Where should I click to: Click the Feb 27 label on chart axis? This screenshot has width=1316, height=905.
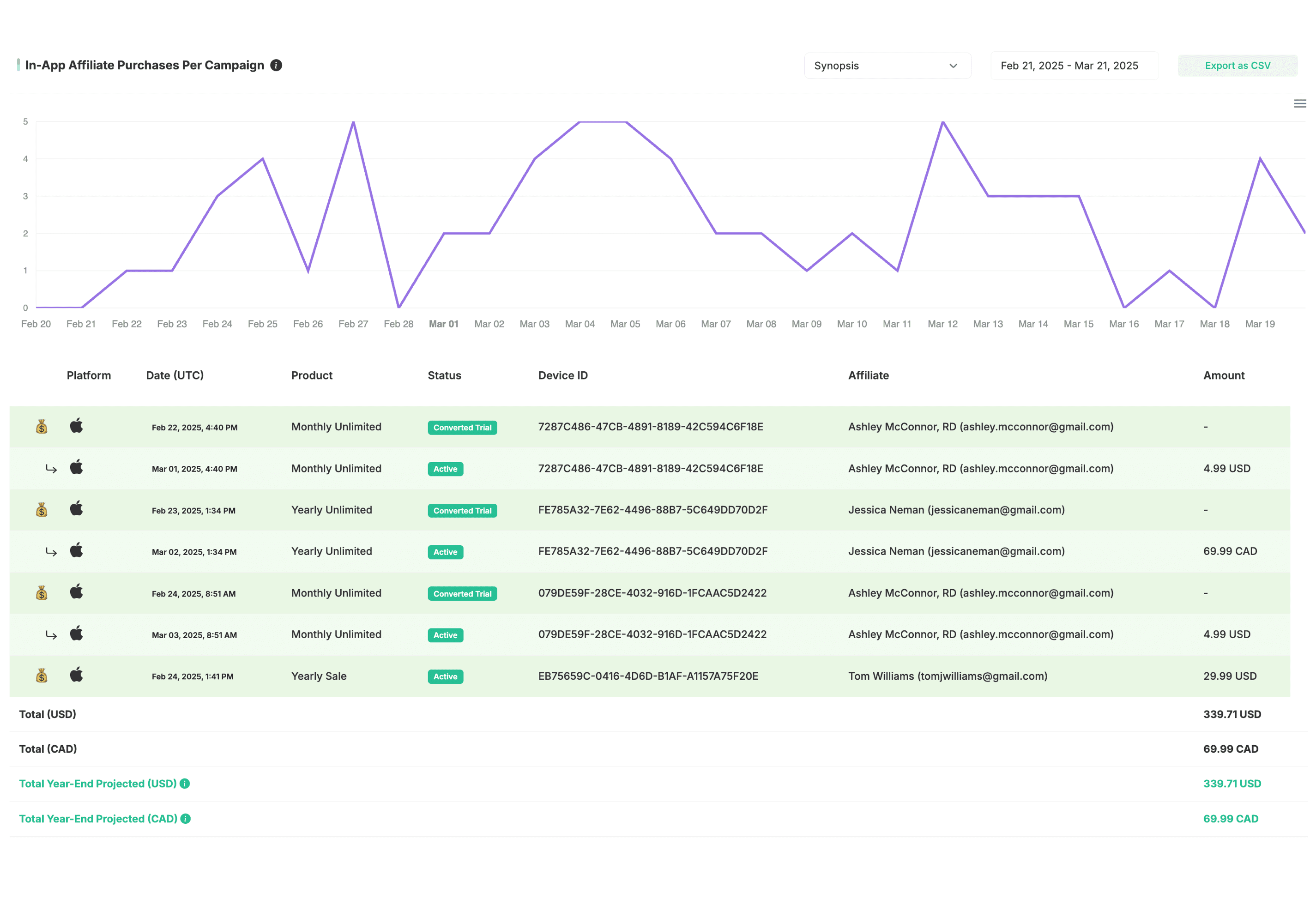tap(353, 324)
